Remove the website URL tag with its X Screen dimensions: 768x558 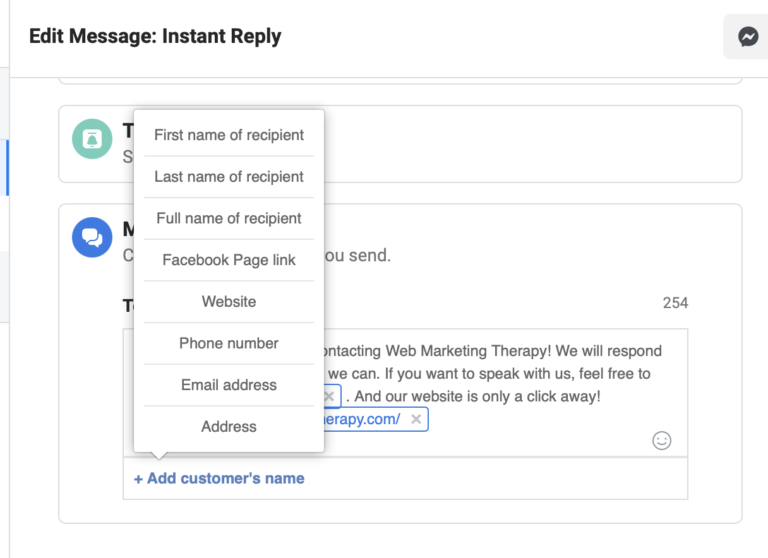point(416,420)
